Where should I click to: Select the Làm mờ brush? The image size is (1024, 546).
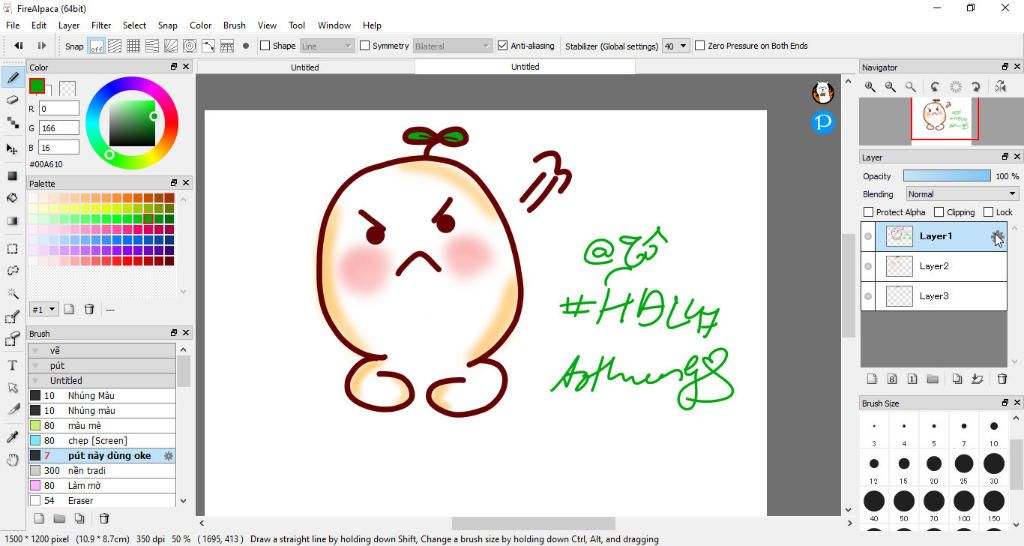tap(102, 486)
